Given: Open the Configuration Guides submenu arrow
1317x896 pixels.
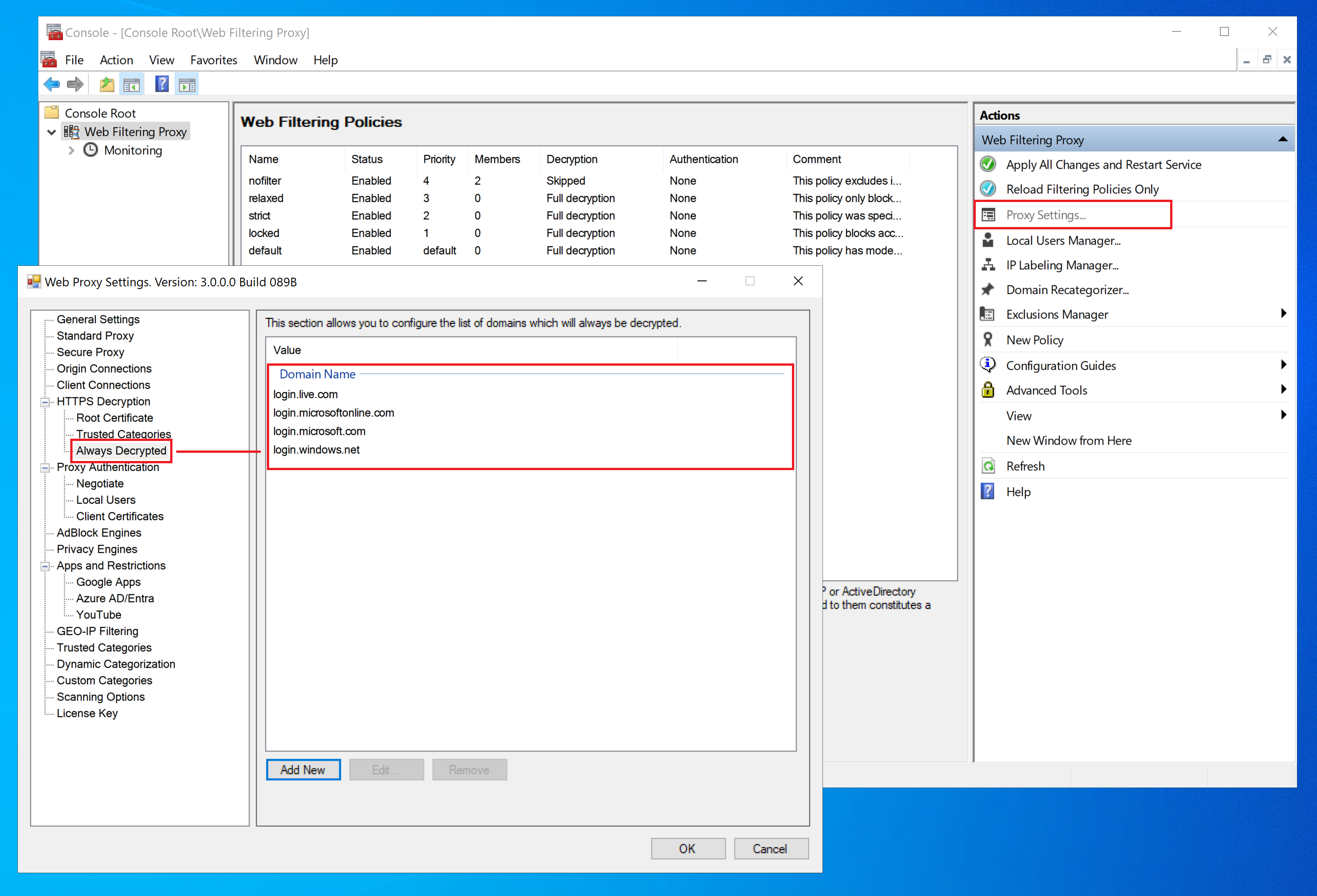Looking at the screenshot, I should (1284, 364).
